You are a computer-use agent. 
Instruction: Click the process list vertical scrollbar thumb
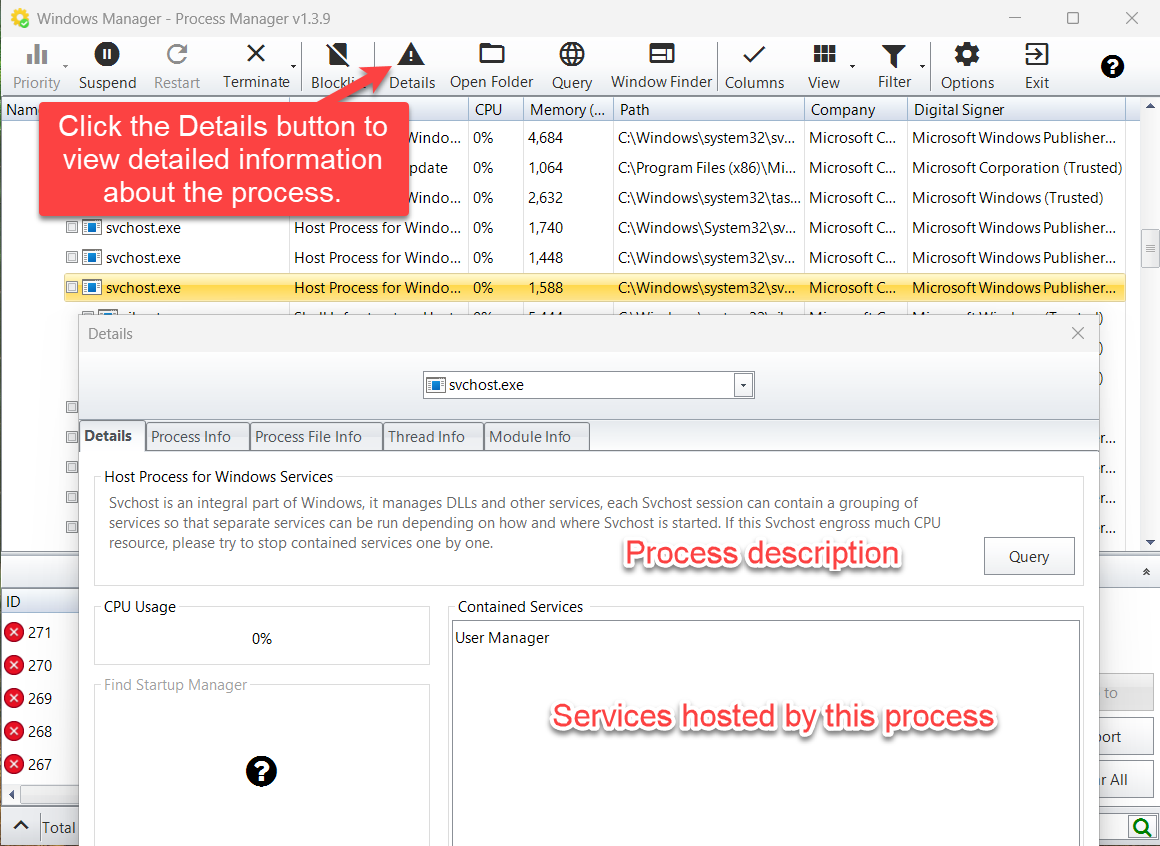1150,247
